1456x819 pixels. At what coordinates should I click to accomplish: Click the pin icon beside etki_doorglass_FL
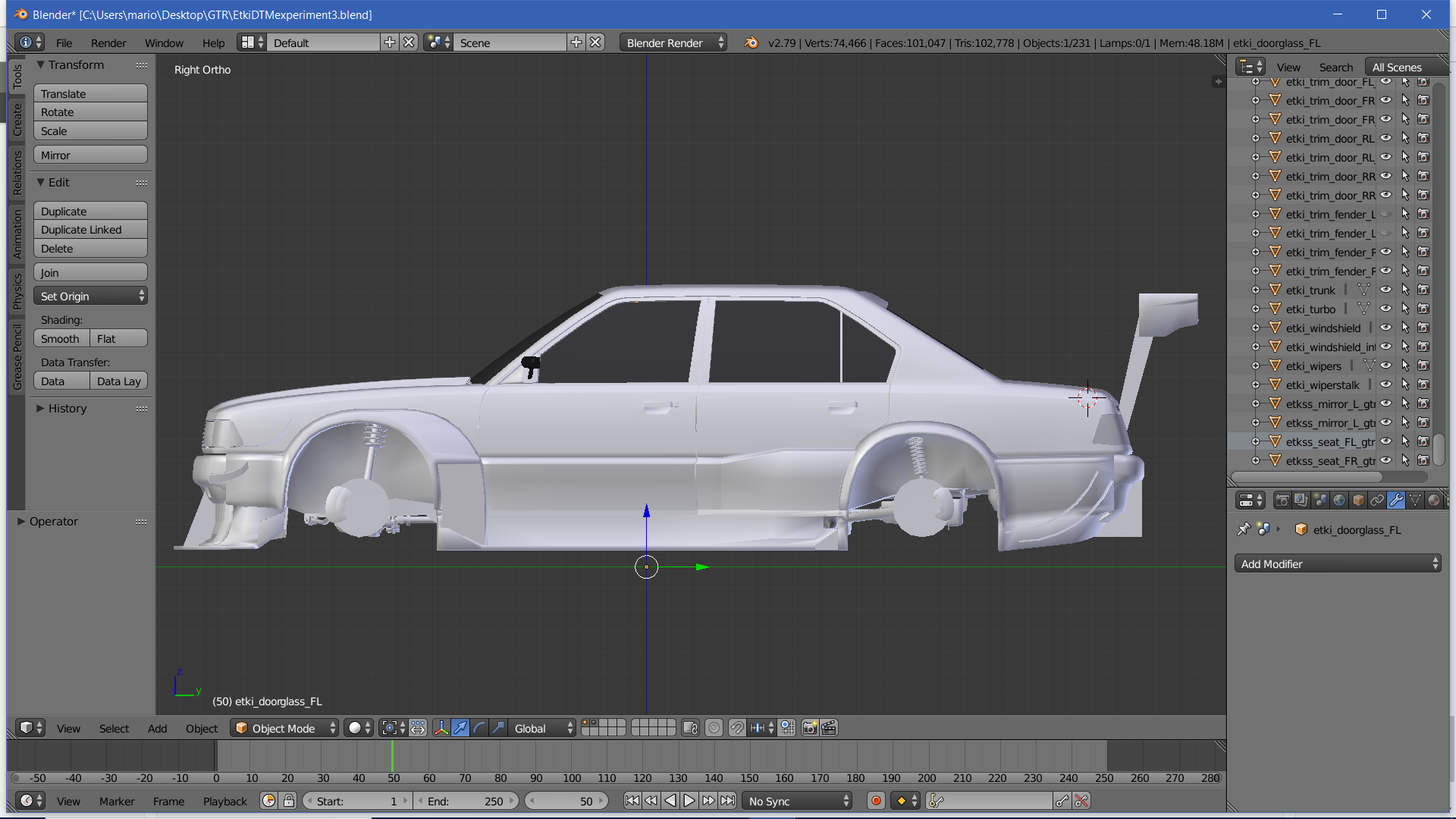pyautogui.click(x=1244, y=529)
